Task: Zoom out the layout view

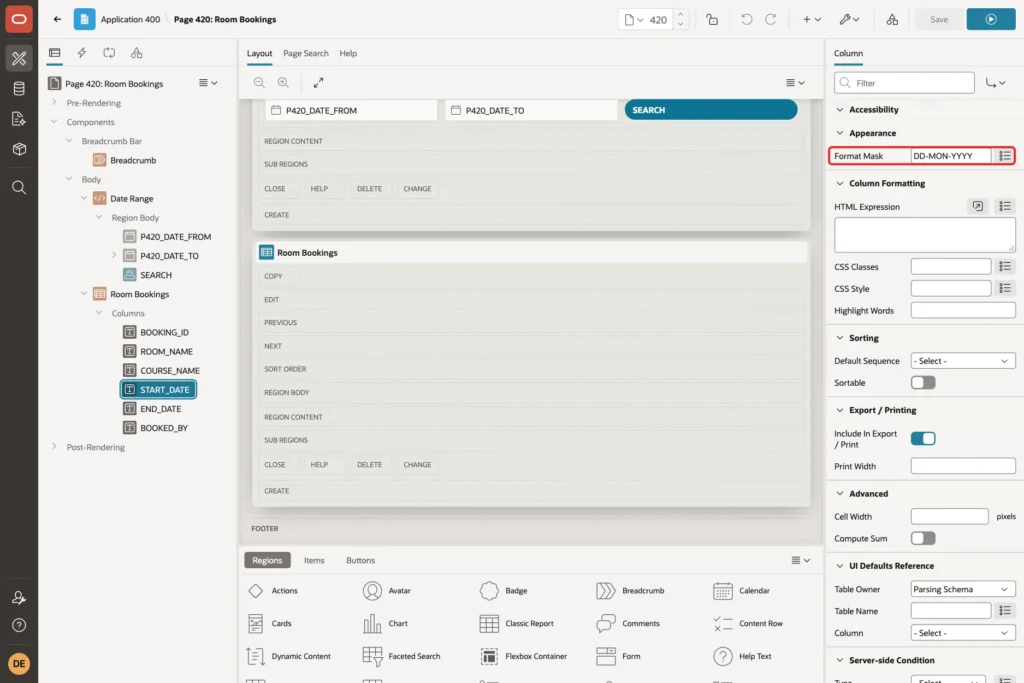Action: pos(259,83)
